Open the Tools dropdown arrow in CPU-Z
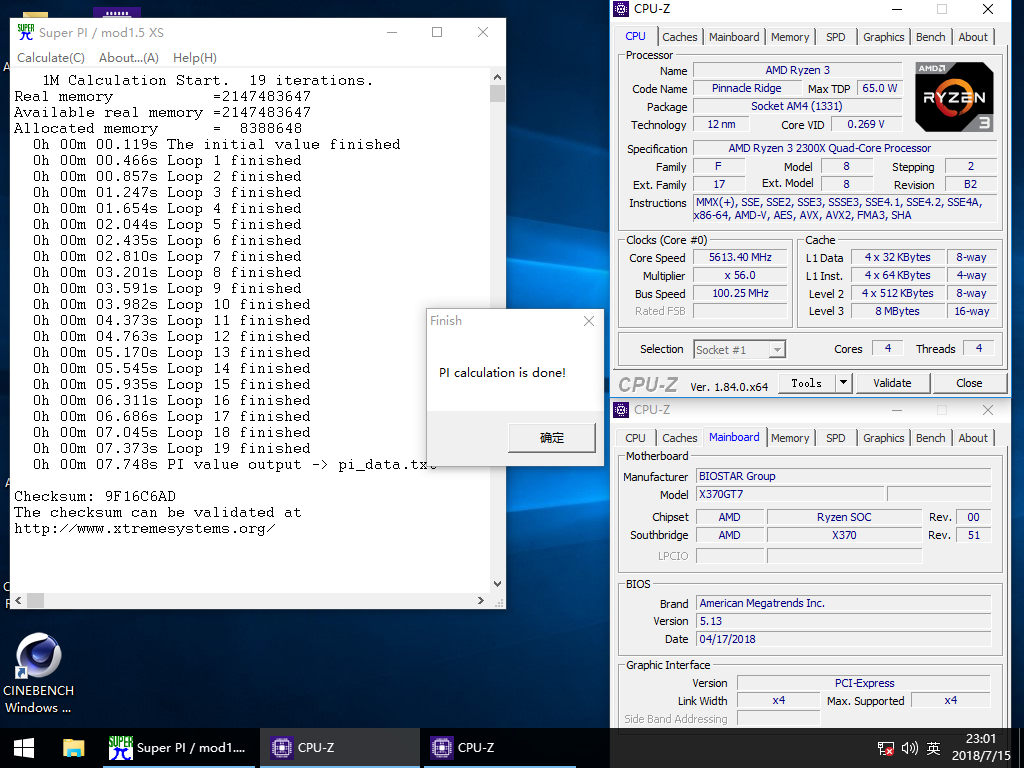Image resolution: width=1024 pixels, height=768 pixels. coord(844,383)
